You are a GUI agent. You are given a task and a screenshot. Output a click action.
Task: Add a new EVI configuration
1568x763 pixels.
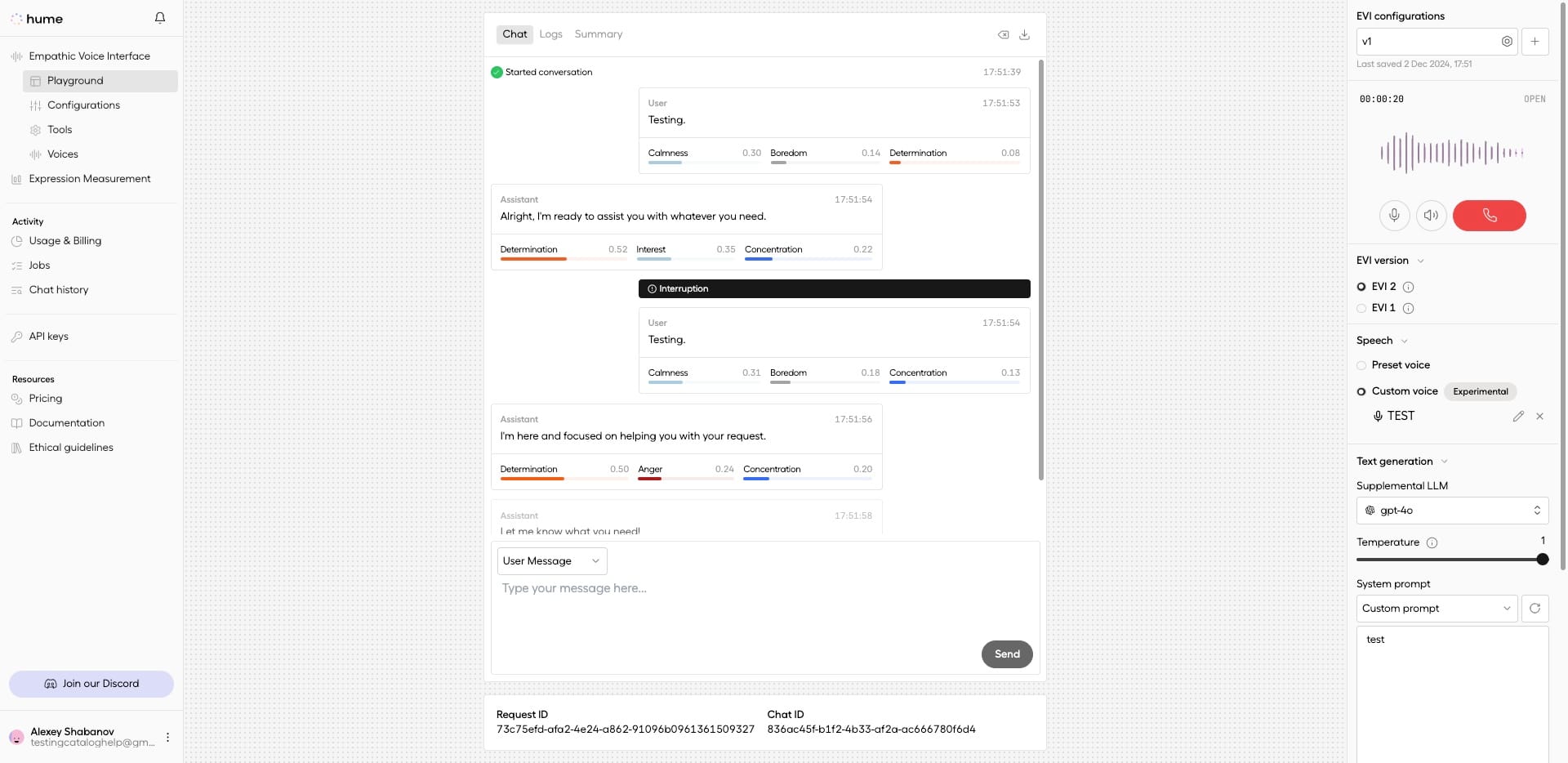click(x=1535, y=41)
